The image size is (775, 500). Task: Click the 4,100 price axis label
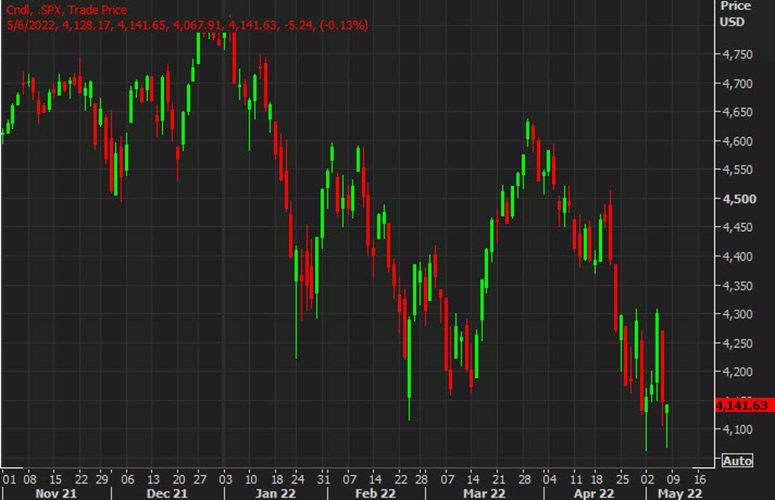(737, 430)
